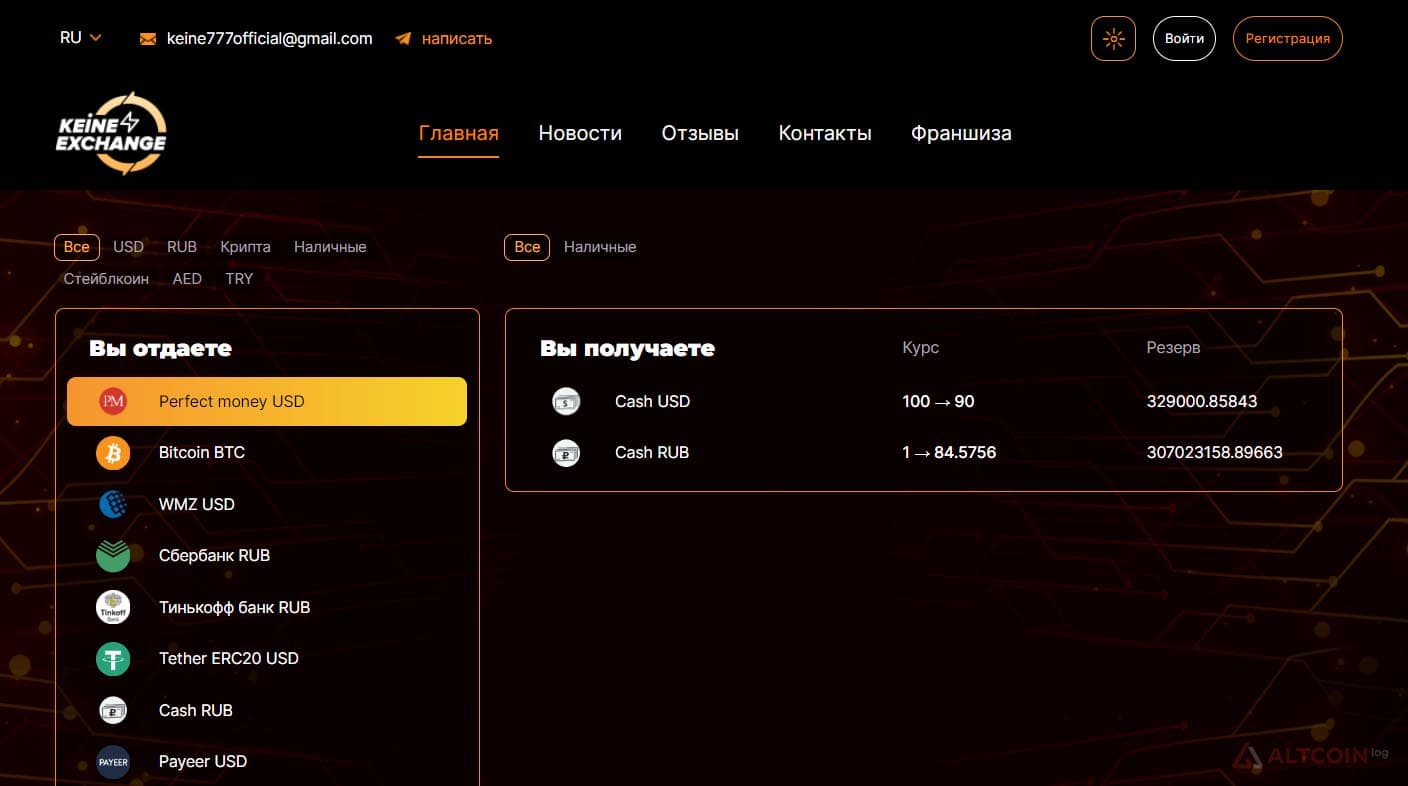Click the Войти login button
The height and width of the screenshot is (786, 1408).
pyautogui.click(x=1184, y=39)
